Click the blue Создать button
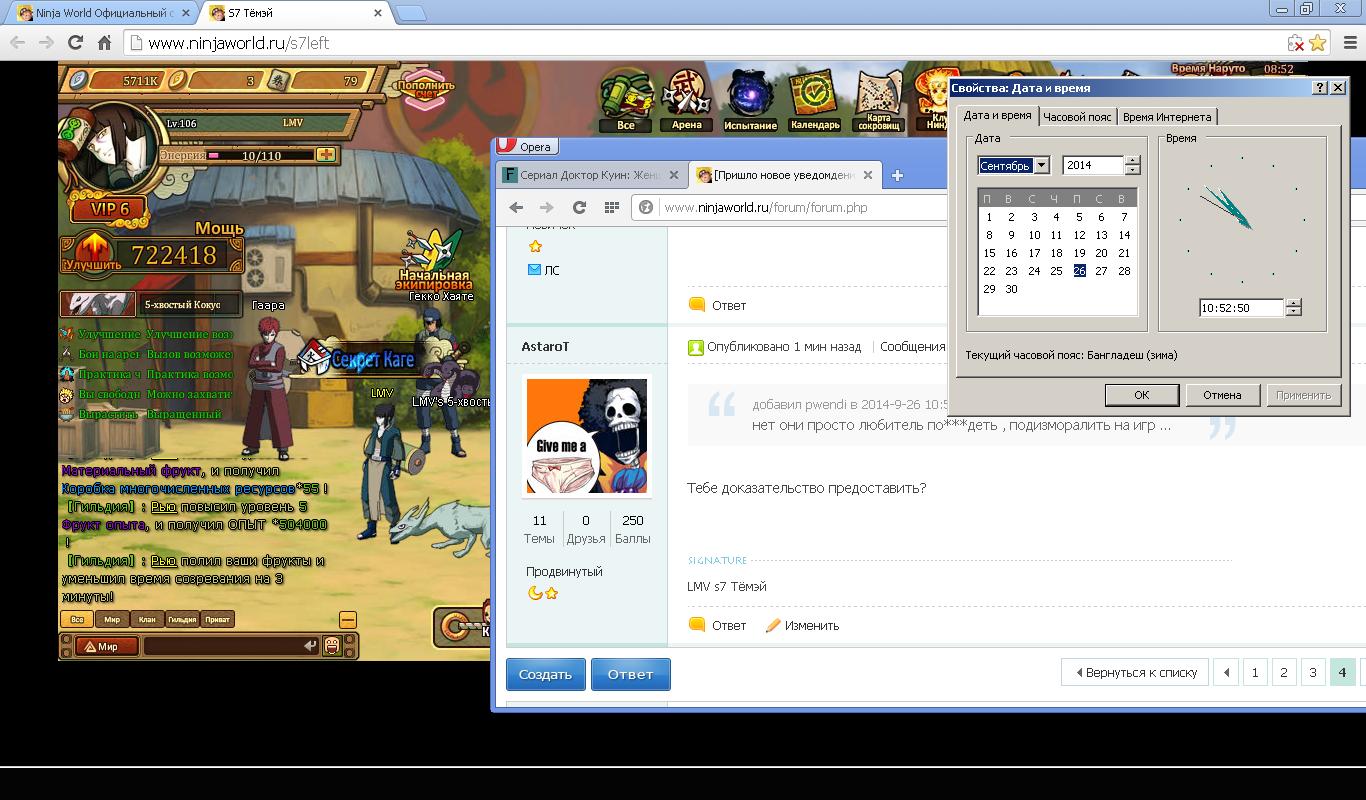This screenshot has height=800, width=1366. (x=545, y=674)
